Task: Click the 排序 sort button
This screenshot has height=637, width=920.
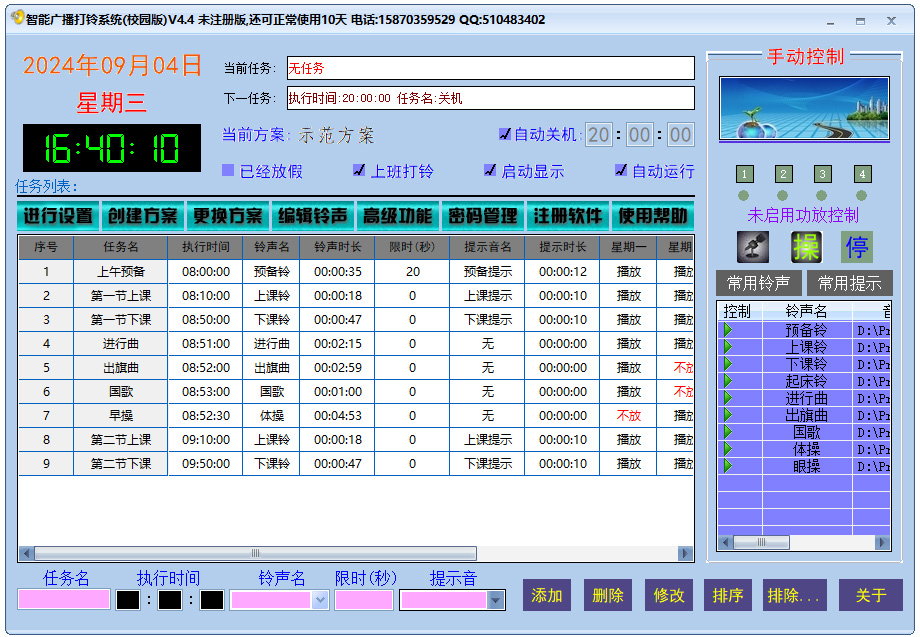Action: coord(727,595)
